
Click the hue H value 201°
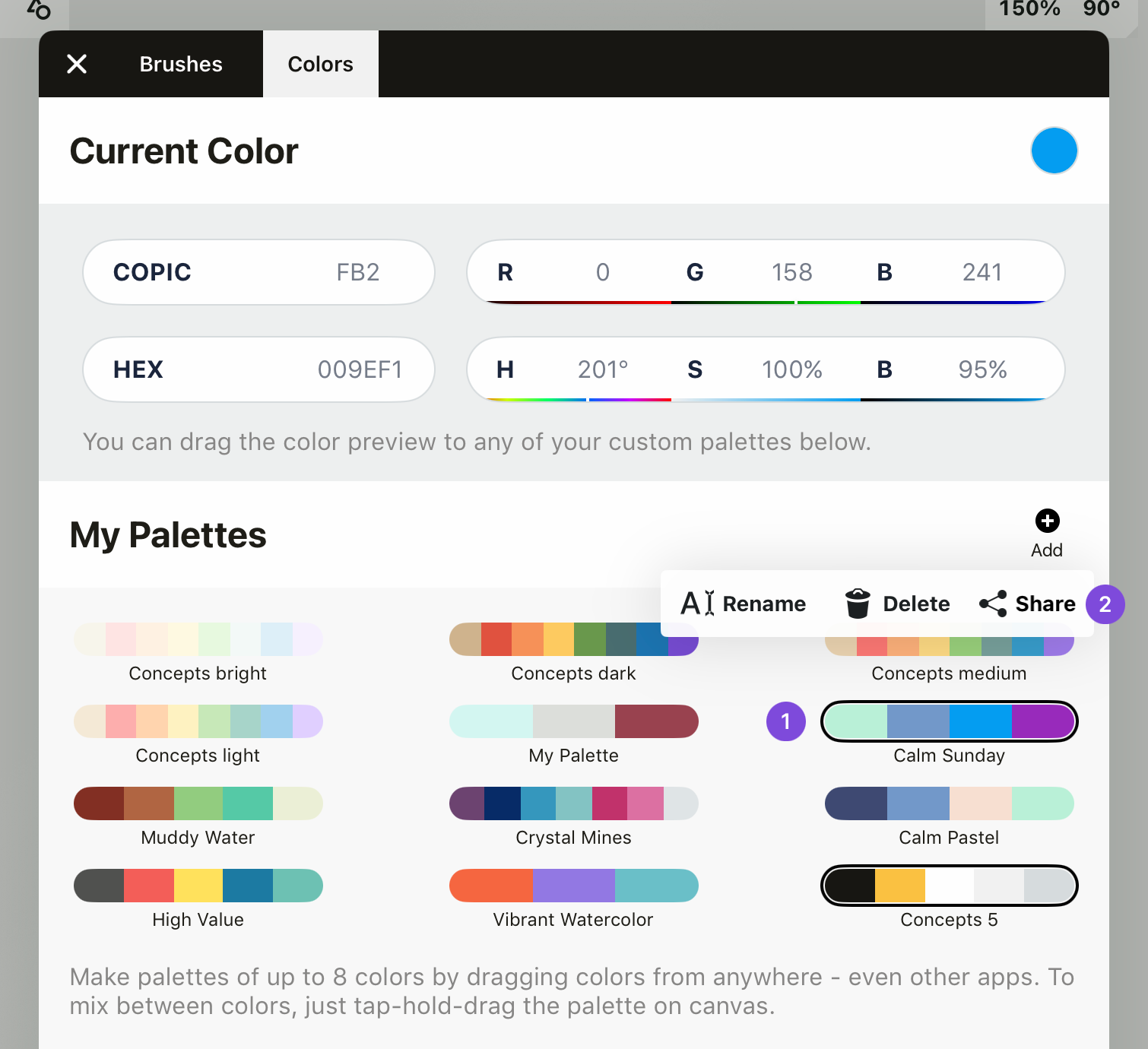[603, 369]
